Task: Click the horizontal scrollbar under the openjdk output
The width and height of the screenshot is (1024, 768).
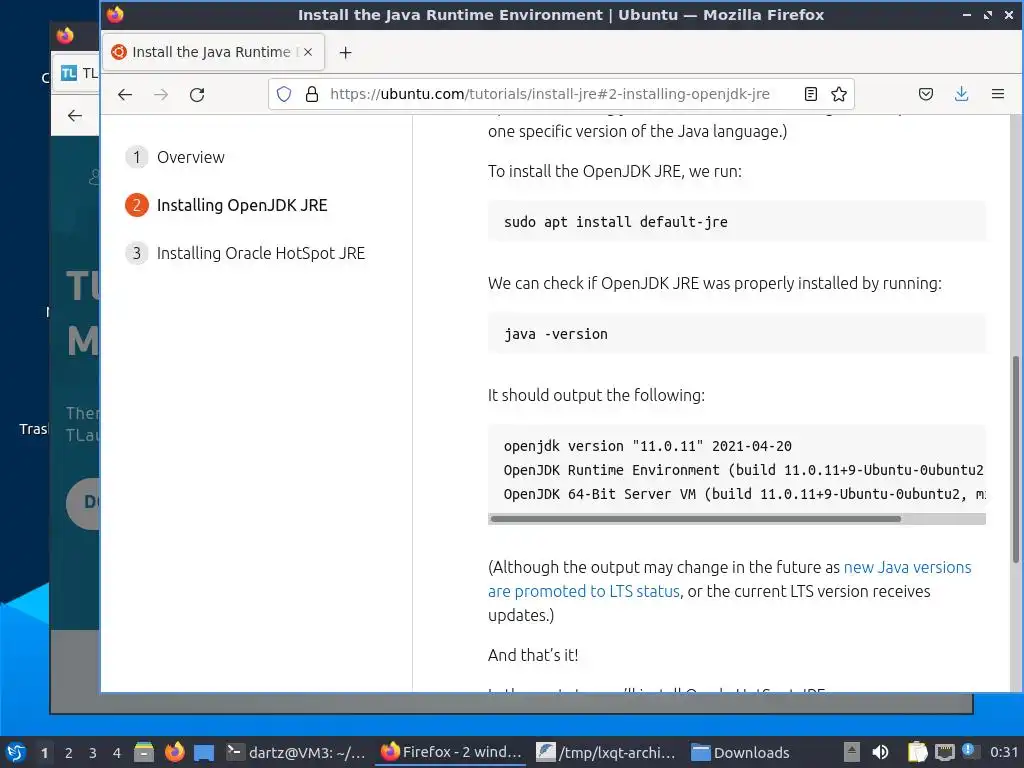Action: pyautogui.click(x=696, y=519)
